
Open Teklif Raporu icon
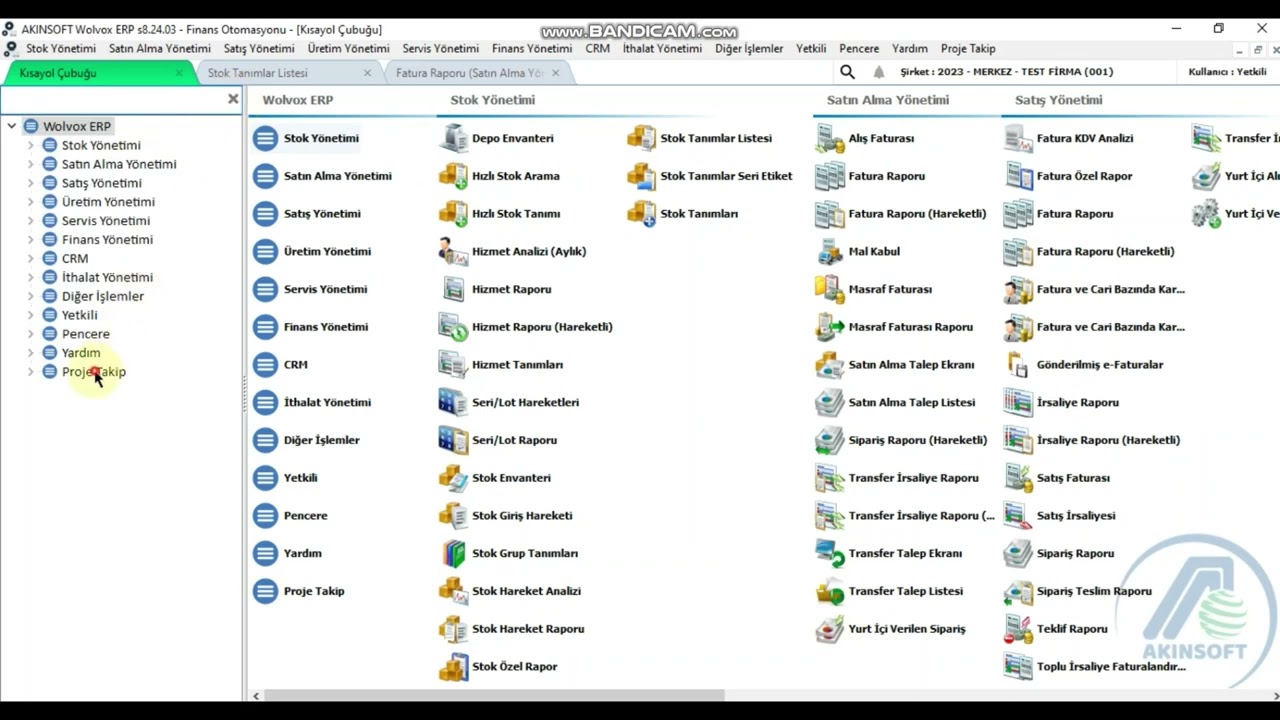pos(1019,629)
